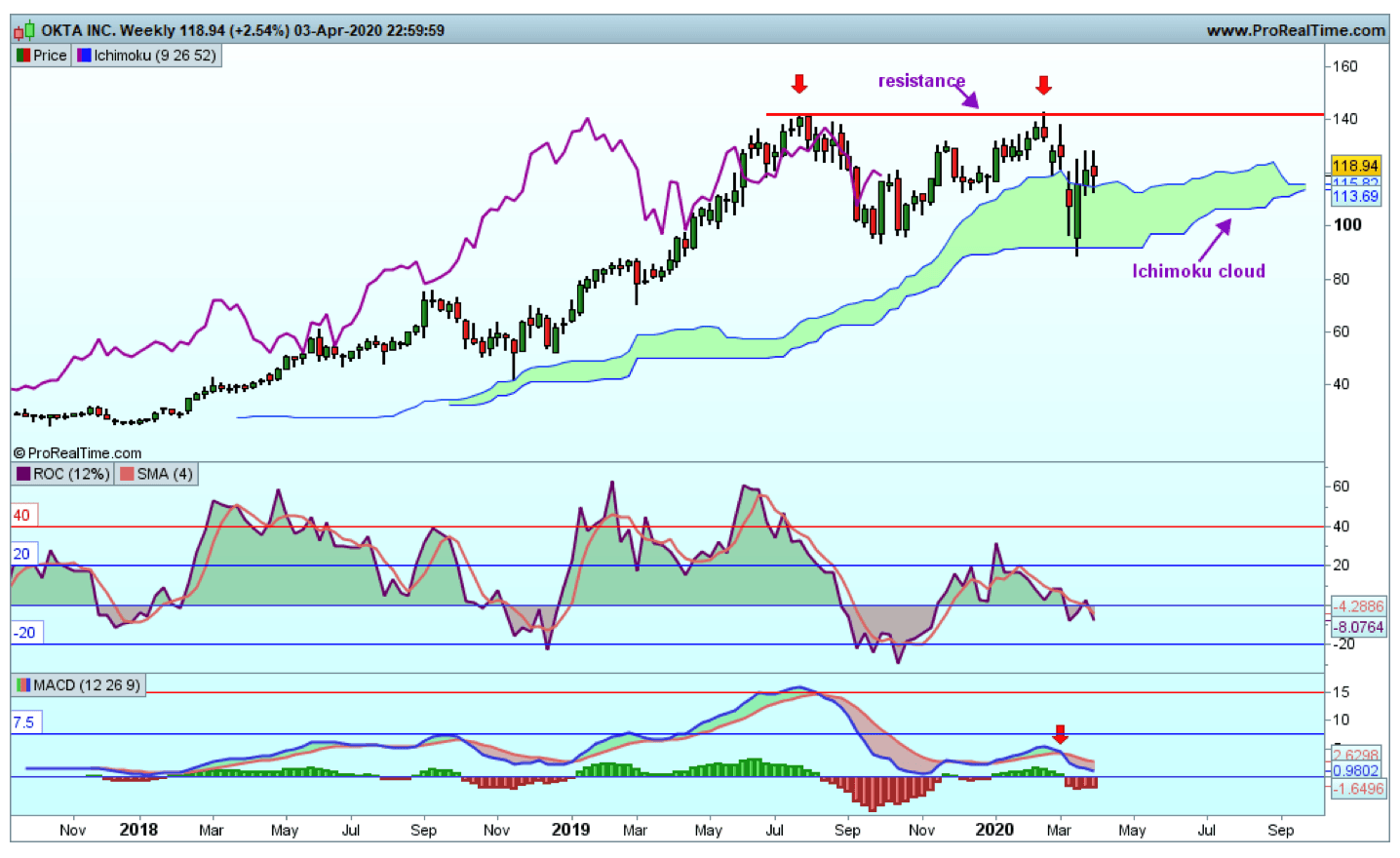Click the 0.9802 MACD signal value tag
This screenshot has width=1400, height=858.
1356,770
